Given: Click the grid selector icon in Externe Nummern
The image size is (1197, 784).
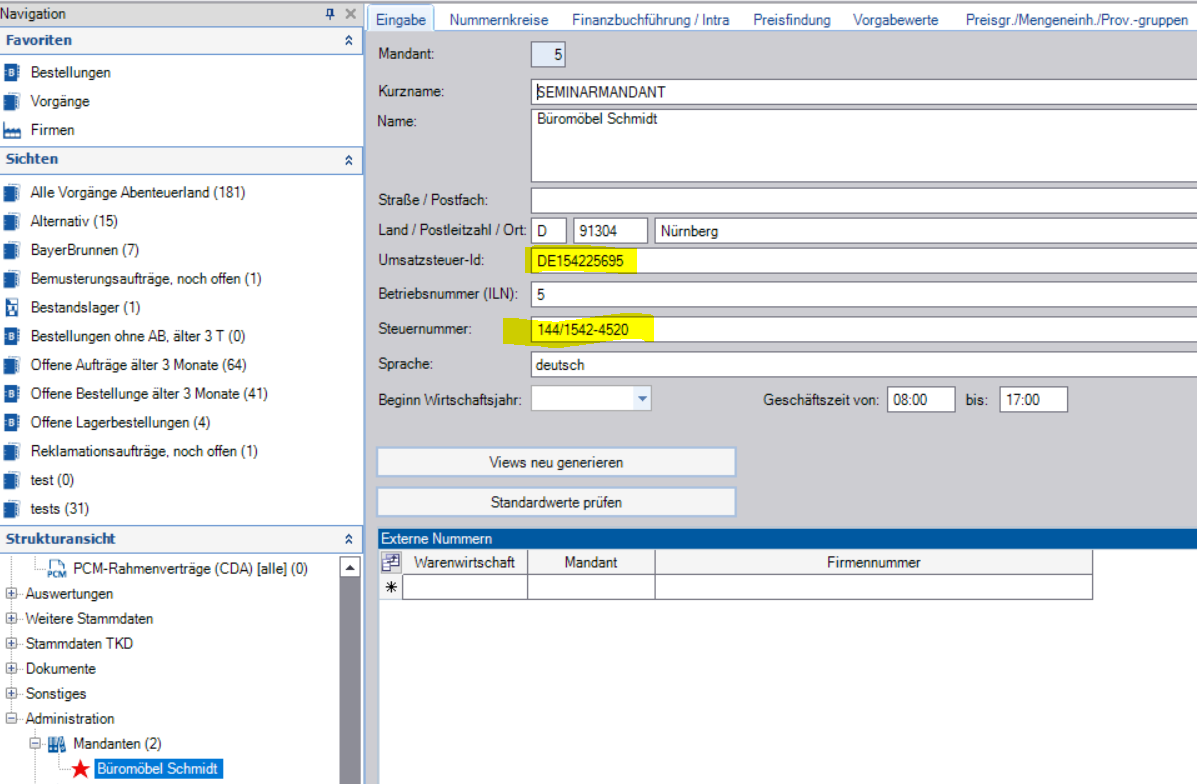Looking at the screenshot, I should [x=391, y=563].
